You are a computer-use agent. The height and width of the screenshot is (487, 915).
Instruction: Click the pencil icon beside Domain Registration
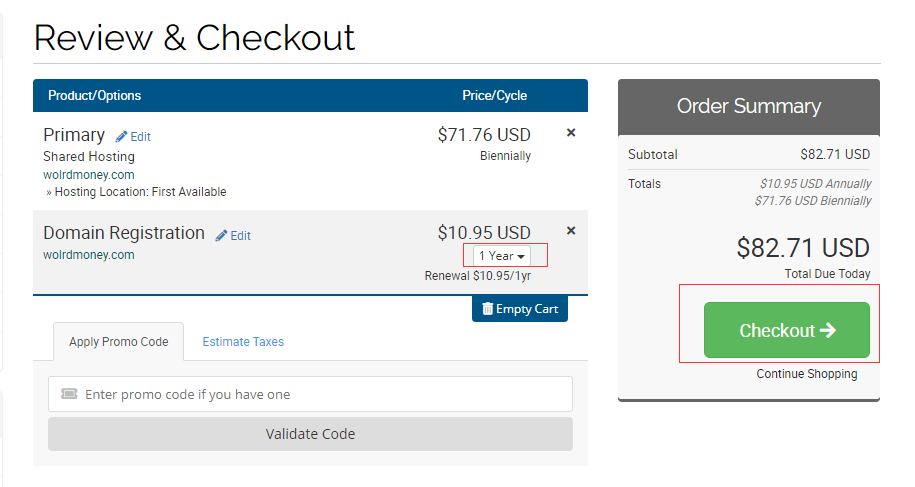(222, 235)
